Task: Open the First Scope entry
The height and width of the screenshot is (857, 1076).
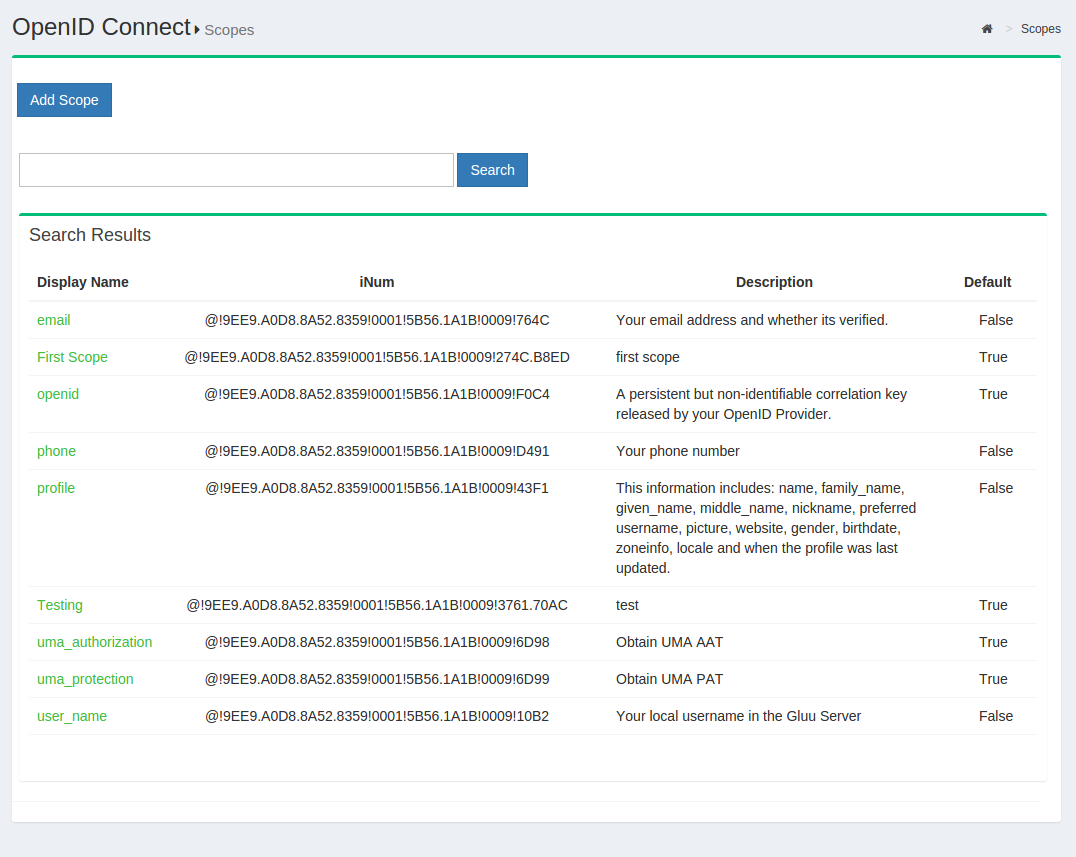Action: 72,357
